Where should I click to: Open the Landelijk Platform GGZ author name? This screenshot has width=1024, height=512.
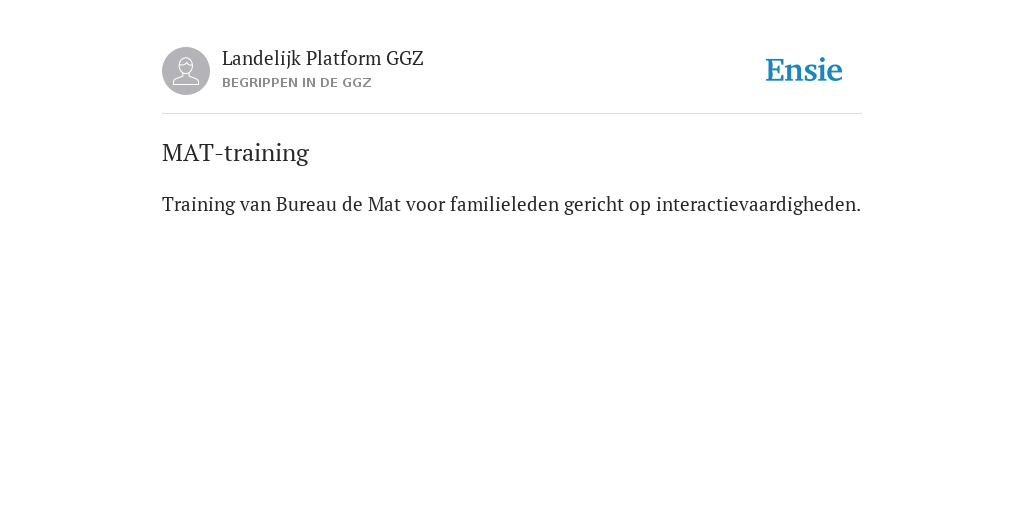click(323, 59)
